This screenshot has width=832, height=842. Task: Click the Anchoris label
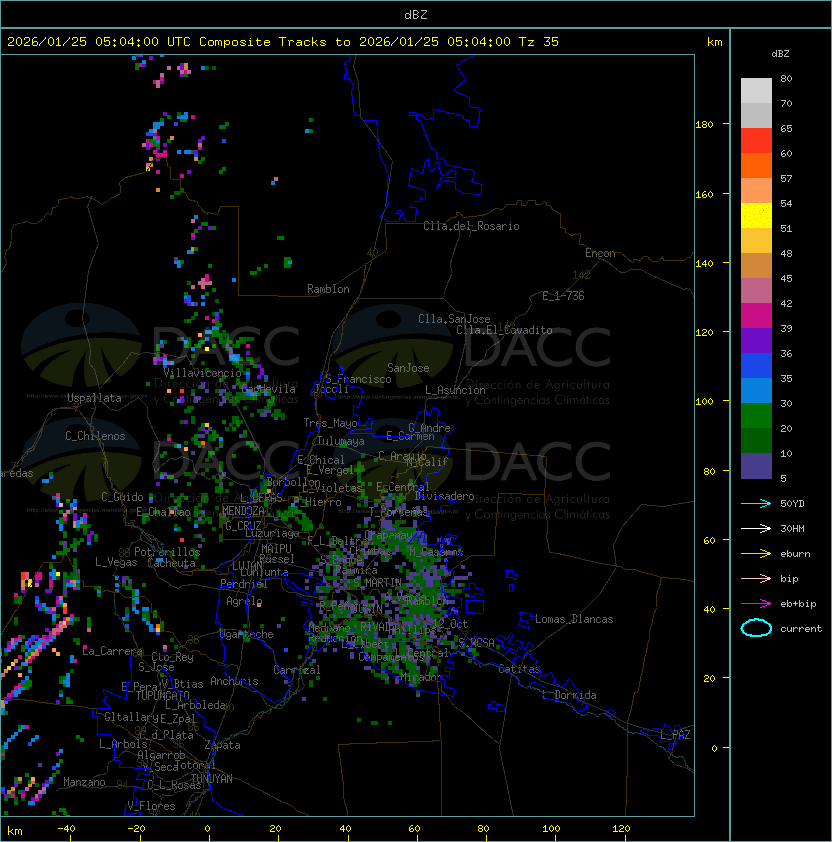tap(234, 681)
